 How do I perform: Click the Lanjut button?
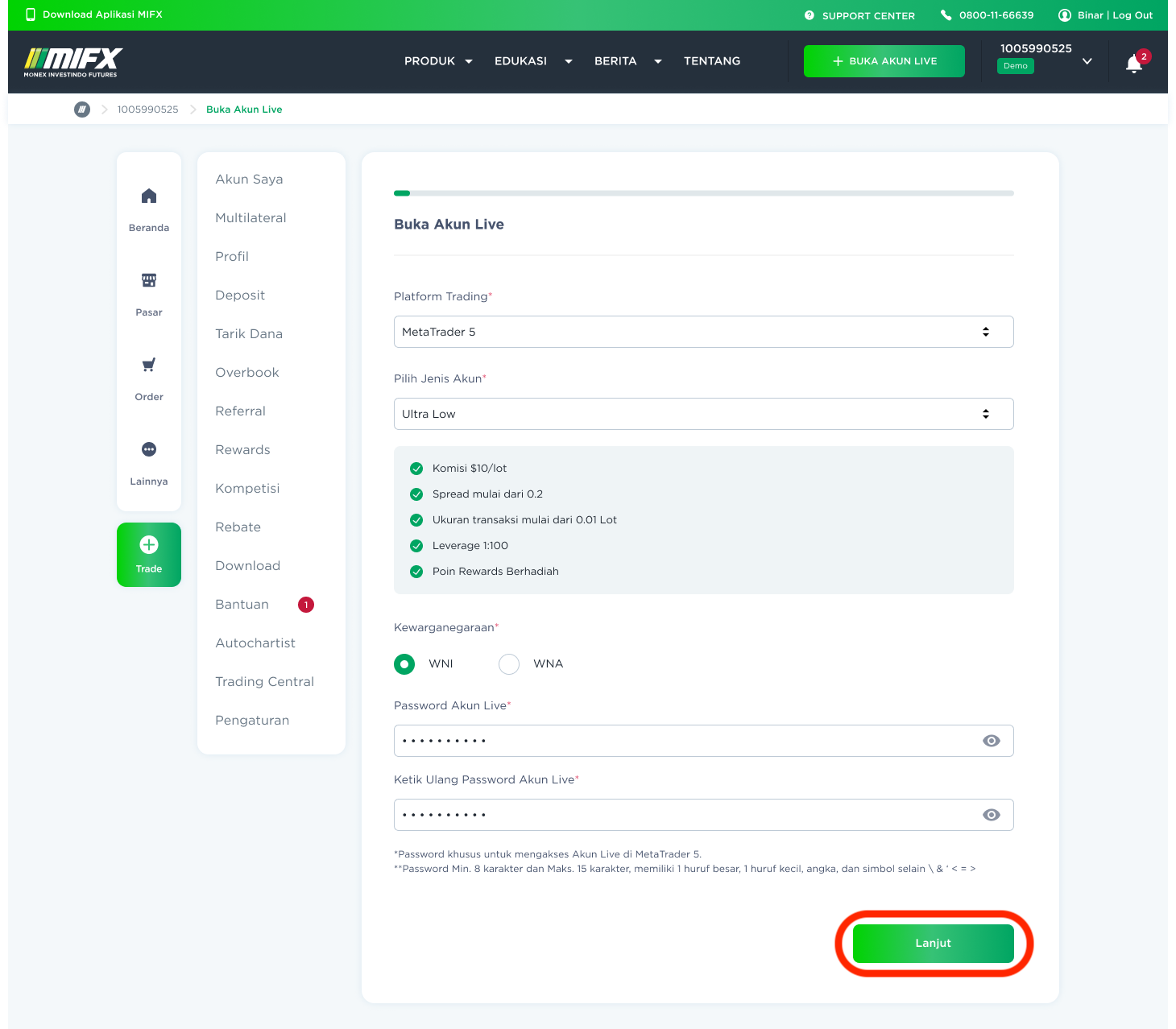click(932, 943)
